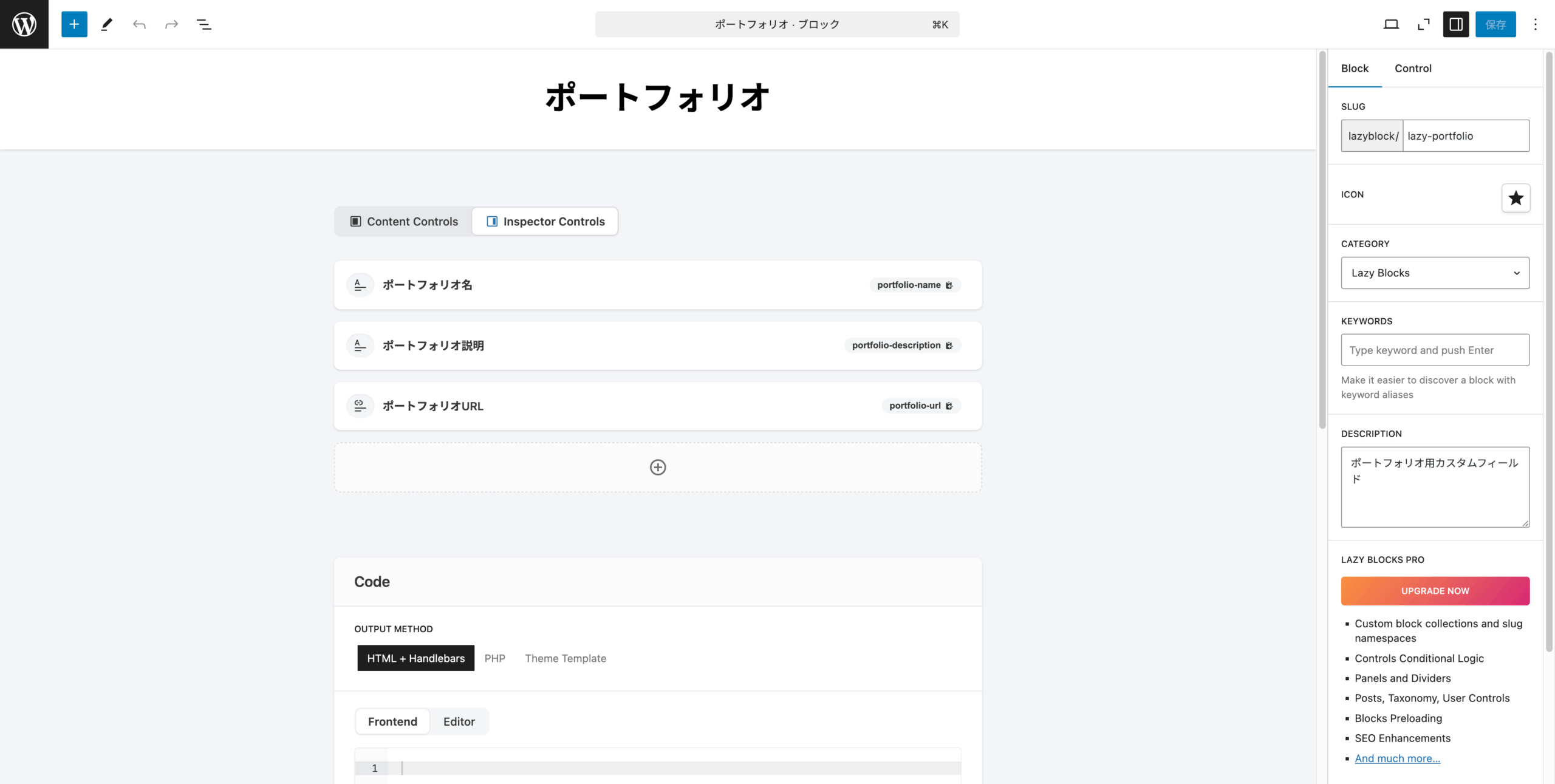Toggle the settings sidebar panel

pyautogui.click(x=1456, y=24)
